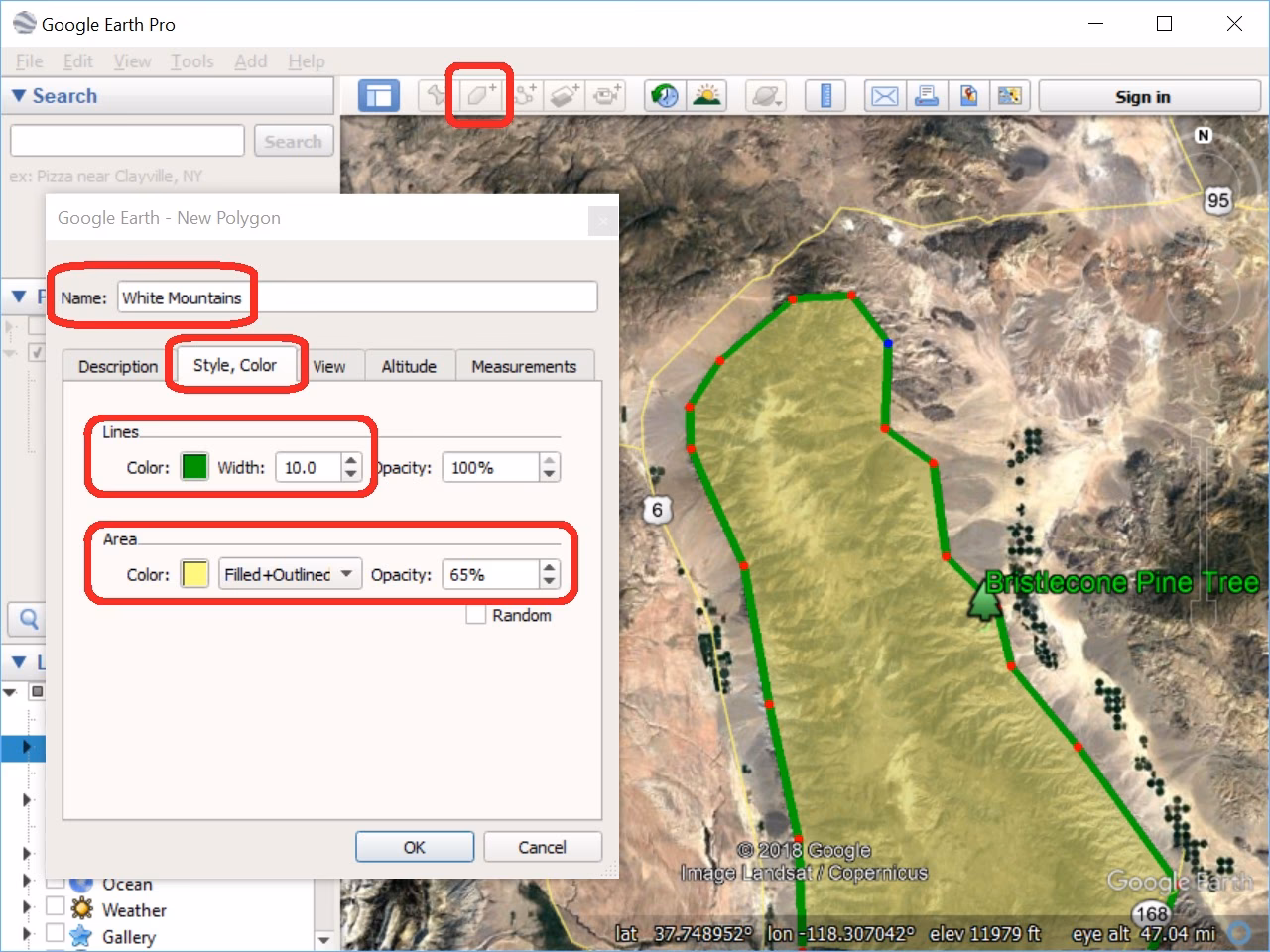
Task: Expand the Gallery layer tree arrow
Action: [28, 934]
